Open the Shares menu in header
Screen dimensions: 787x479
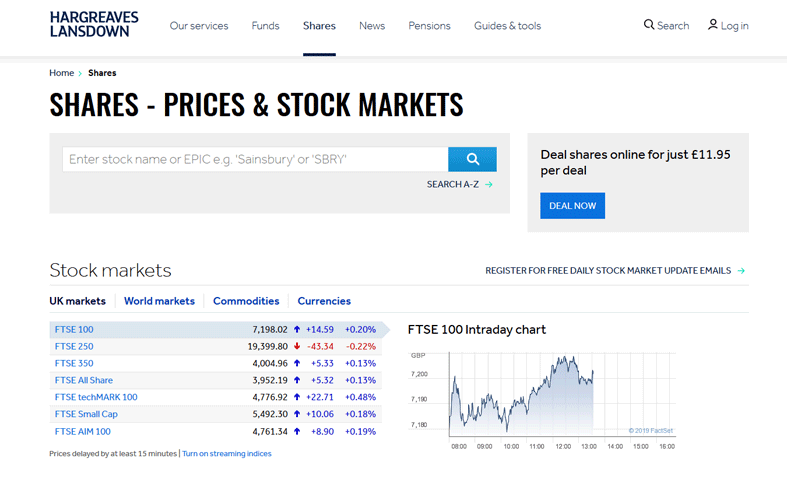[319, 26]
